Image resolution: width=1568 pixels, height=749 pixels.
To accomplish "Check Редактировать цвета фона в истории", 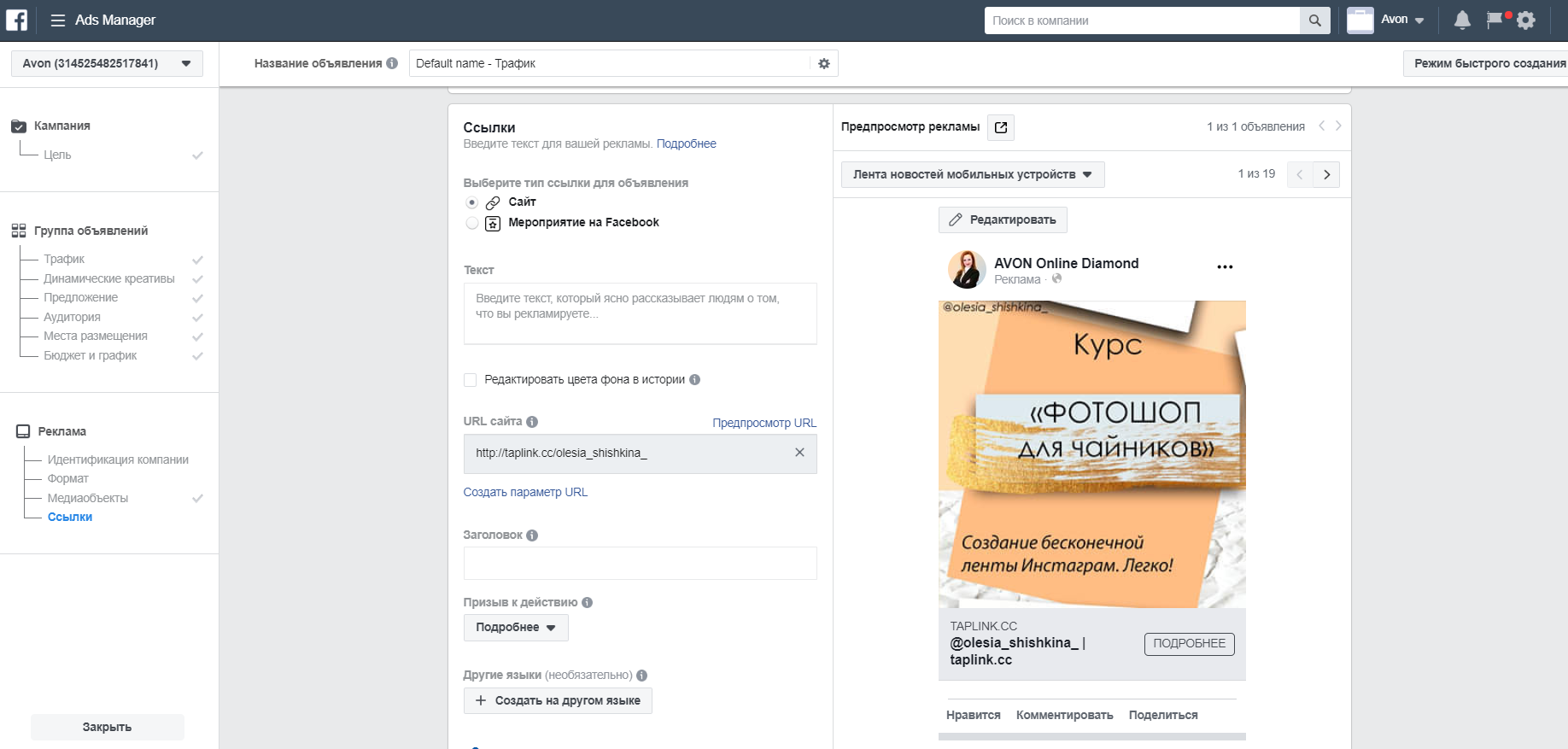I will [470, 380].
